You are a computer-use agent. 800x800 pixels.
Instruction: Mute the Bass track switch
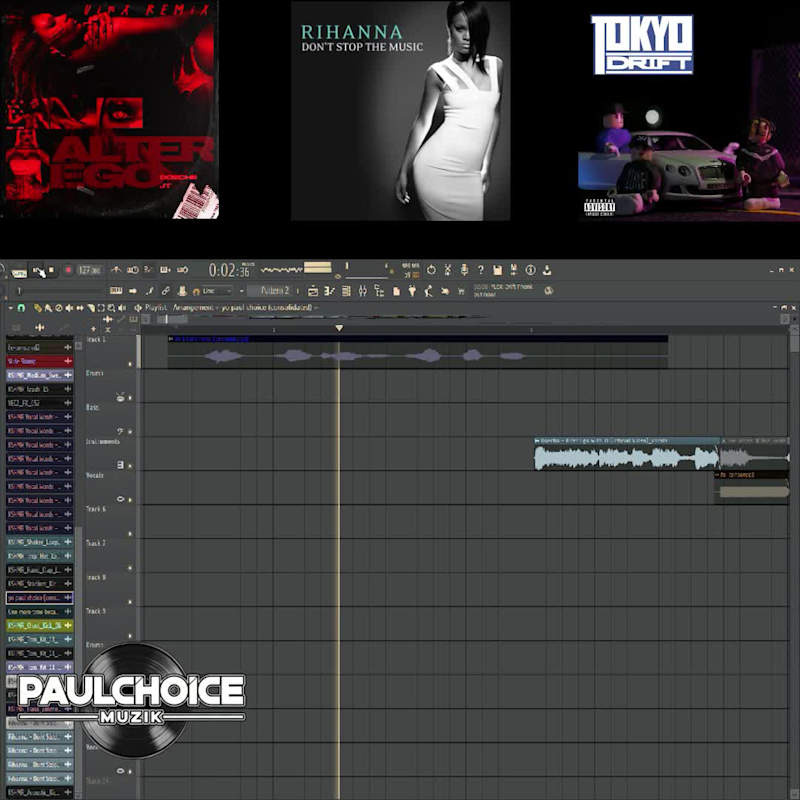130,432
